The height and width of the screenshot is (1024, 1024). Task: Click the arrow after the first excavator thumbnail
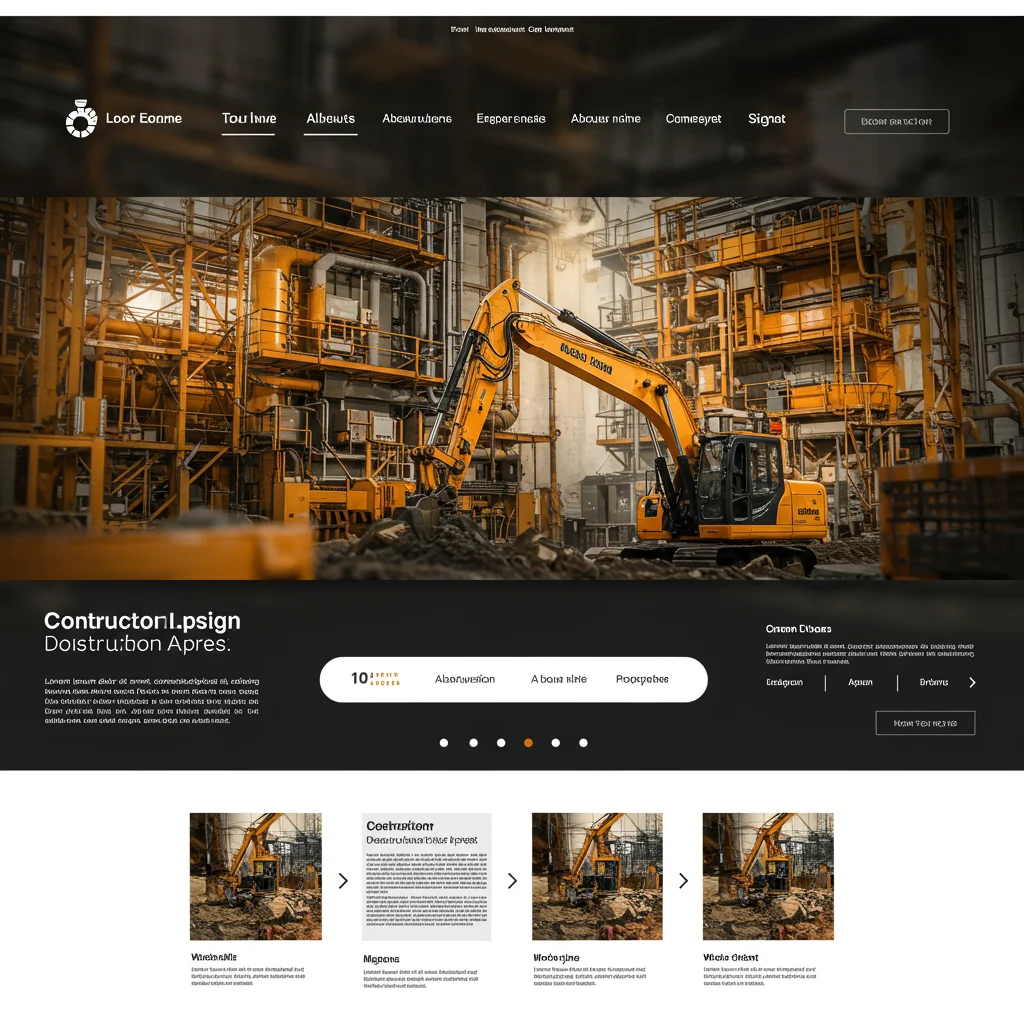(343, 881)
